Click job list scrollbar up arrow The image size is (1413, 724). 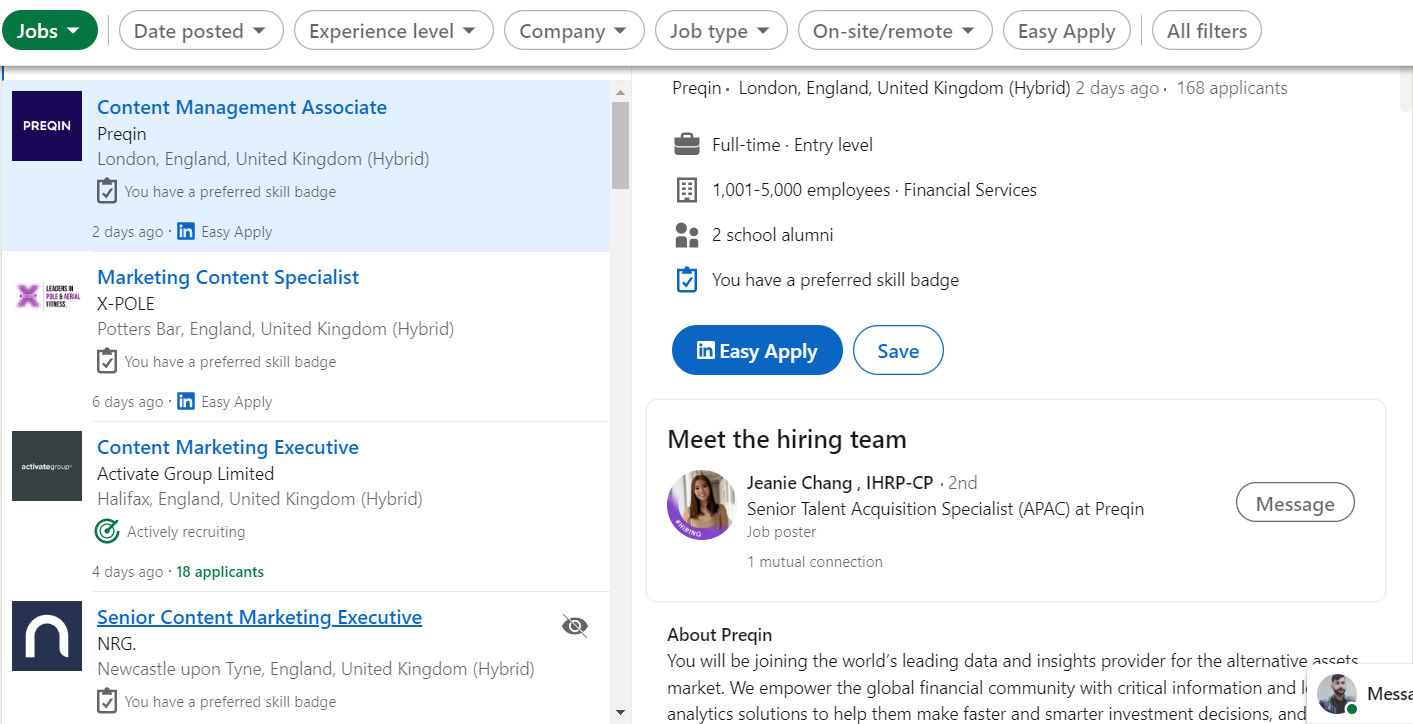[x=620, y=92]
